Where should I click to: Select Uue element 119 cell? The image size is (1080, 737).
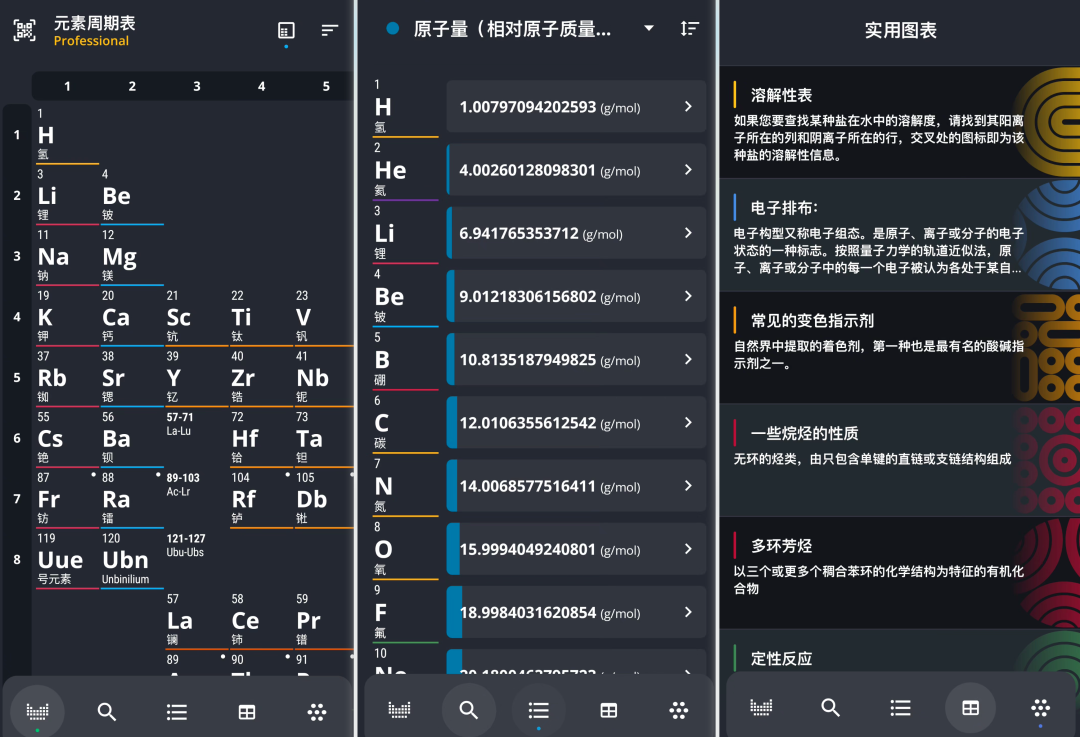pyautogui.click(x=67, y=559)
